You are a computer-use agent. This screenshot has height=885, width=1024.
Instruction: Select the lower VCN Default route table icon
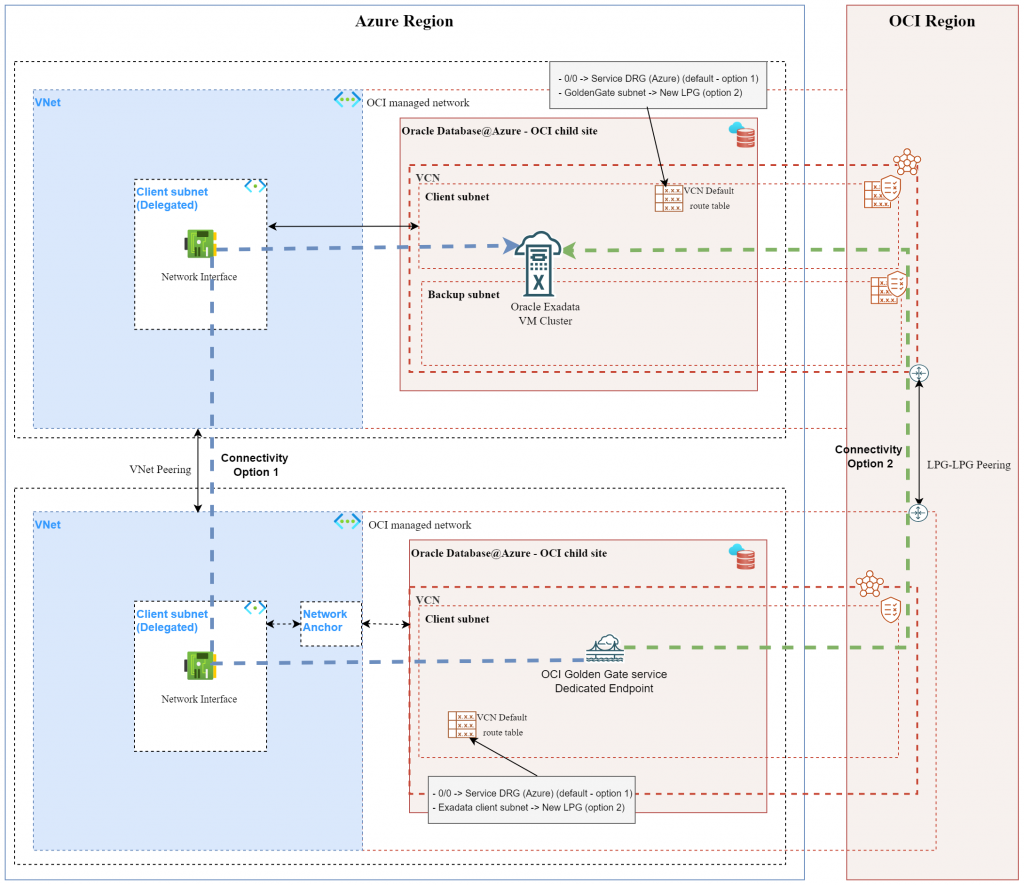(462, 724)
